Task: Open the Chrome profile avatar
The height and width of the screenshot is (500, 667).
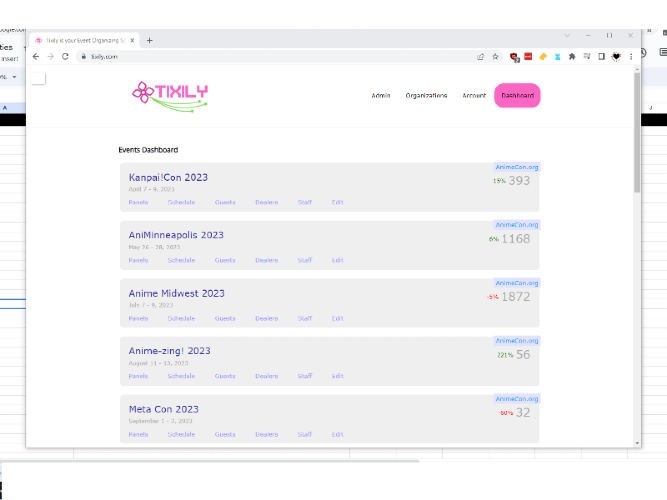Action: point(616,57)
